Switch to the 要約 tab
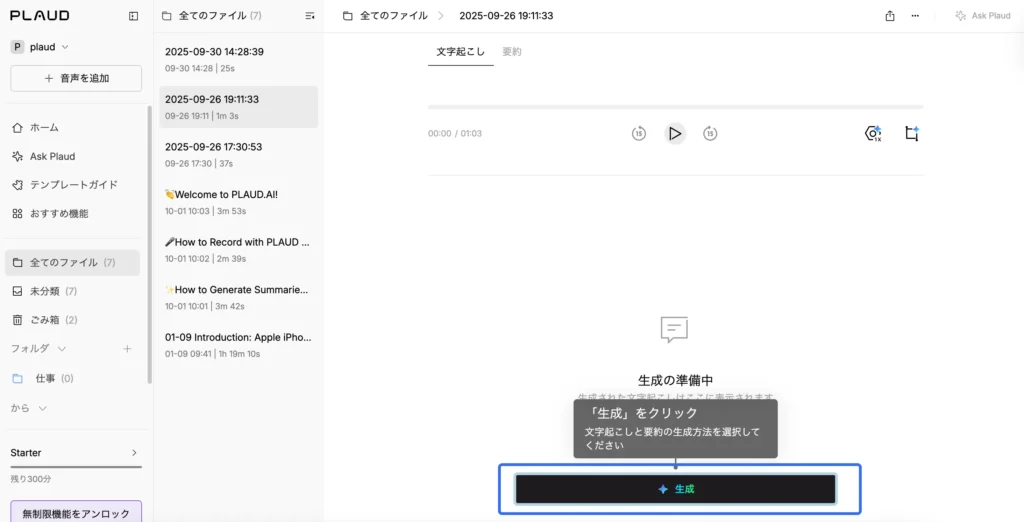The height and width of the screenshot is (522, 1024). (x=511, y=51)
